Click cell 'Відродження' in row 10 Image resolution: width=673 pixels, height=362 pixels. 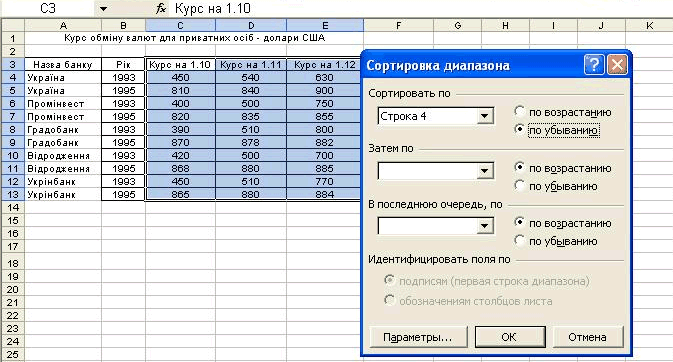tap(63, 155)
